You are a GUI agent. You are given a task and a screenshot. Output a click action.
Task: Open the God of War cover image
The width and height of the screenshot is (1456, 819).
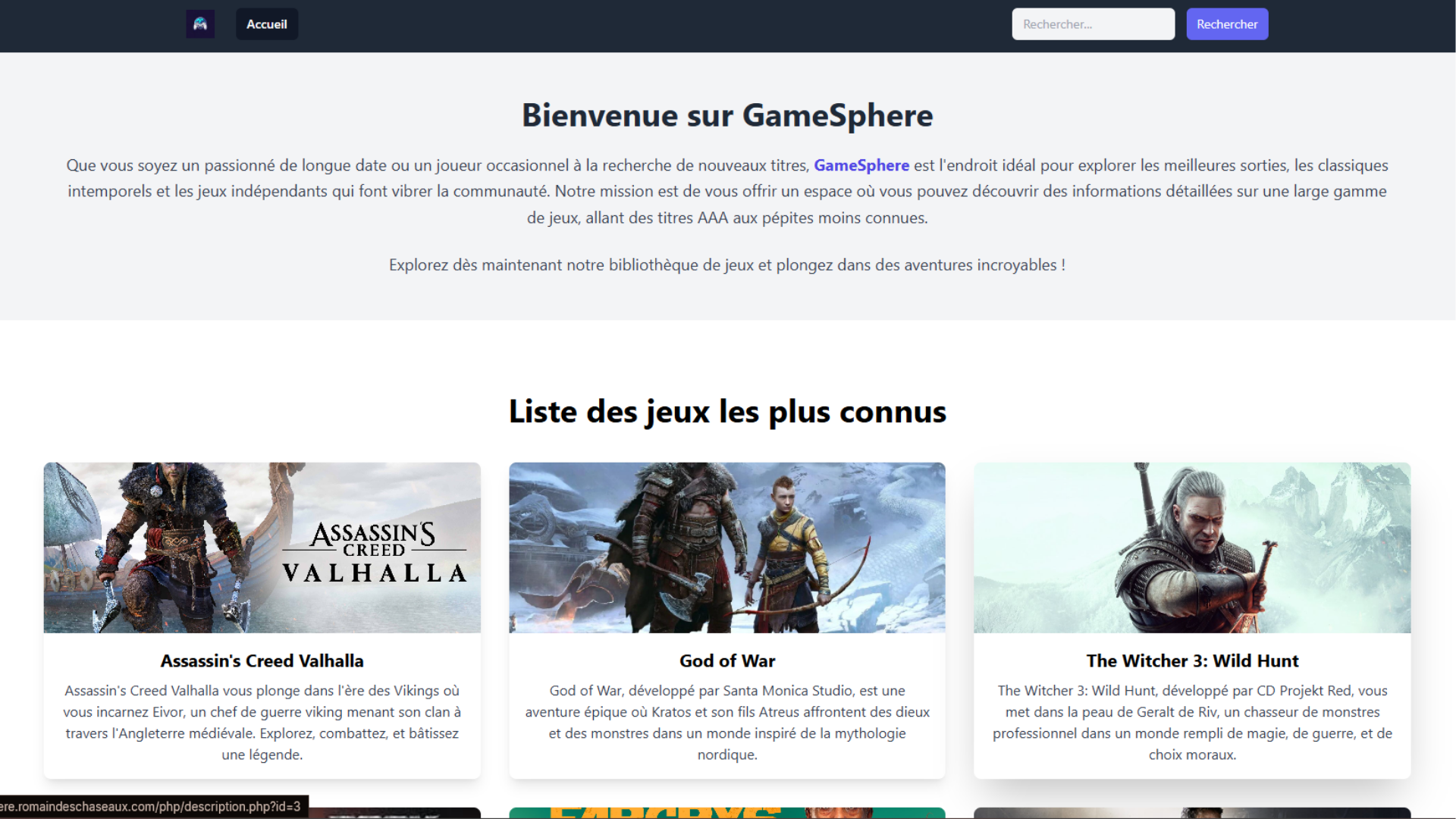coord(727,548)
